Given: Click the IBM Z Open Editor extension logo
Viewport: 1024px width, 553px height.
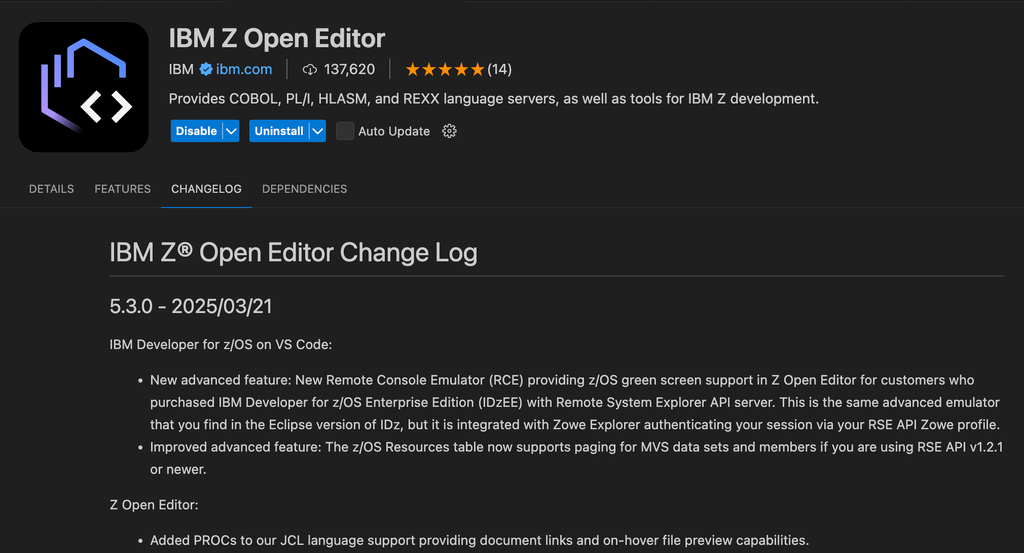Looking at the screenshot, I should tap(84, 87).
